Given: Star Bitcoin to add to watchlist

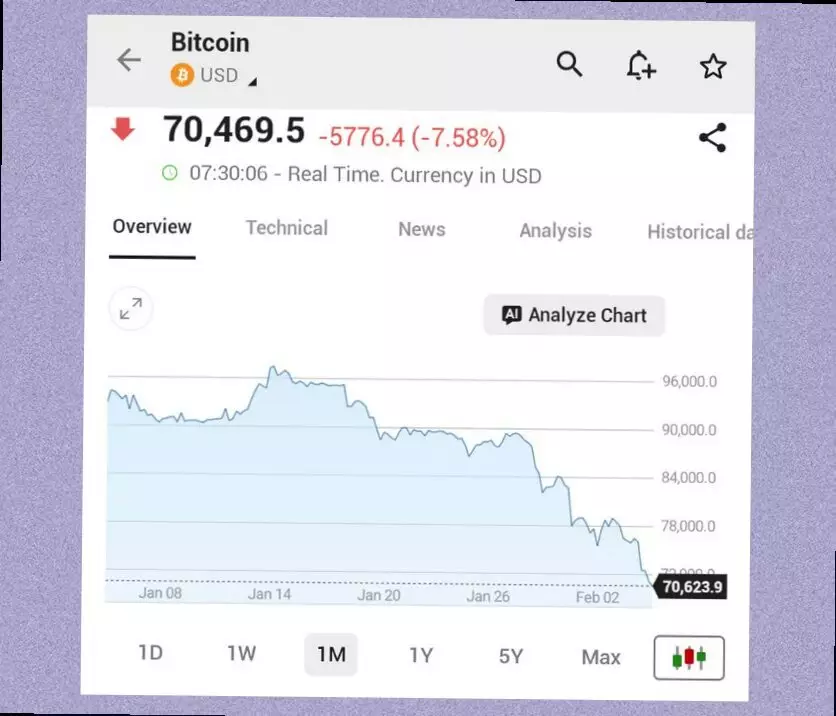Looking at the screenshot, I should point(712,67).
